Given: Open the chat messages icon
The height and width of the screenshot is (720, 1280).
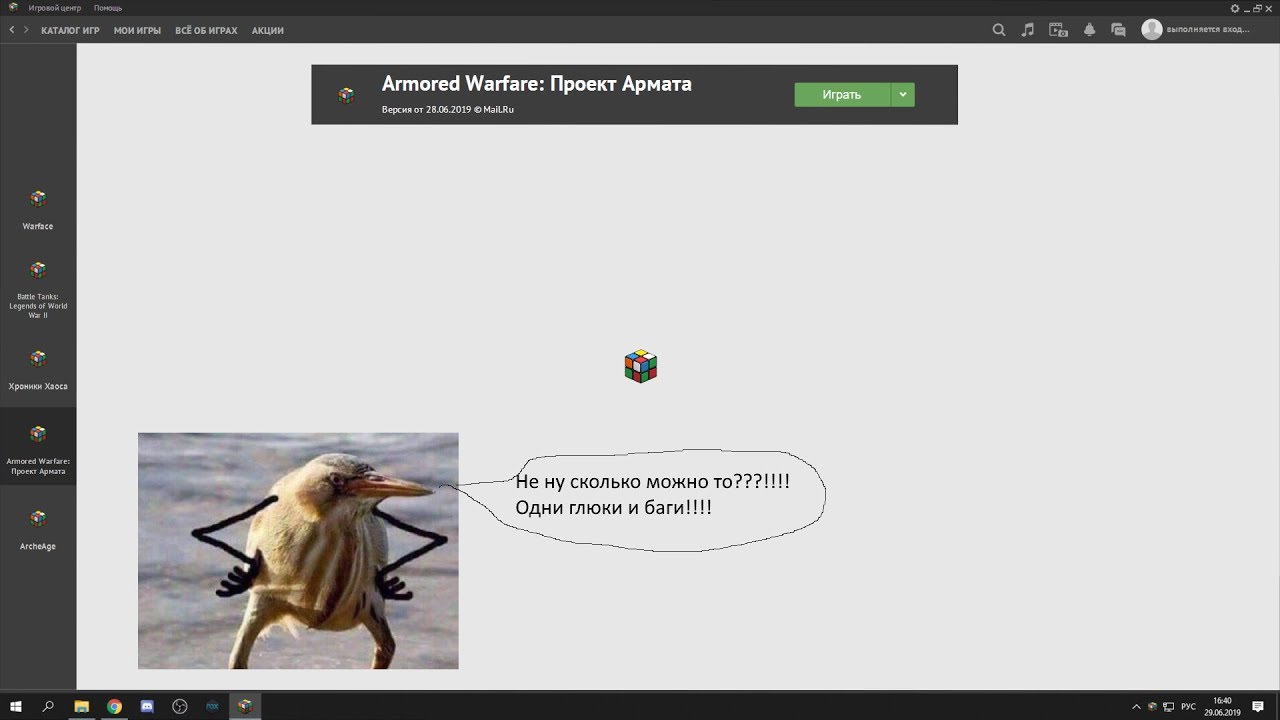Looking at the screenshot, I should pos(1118,30).
